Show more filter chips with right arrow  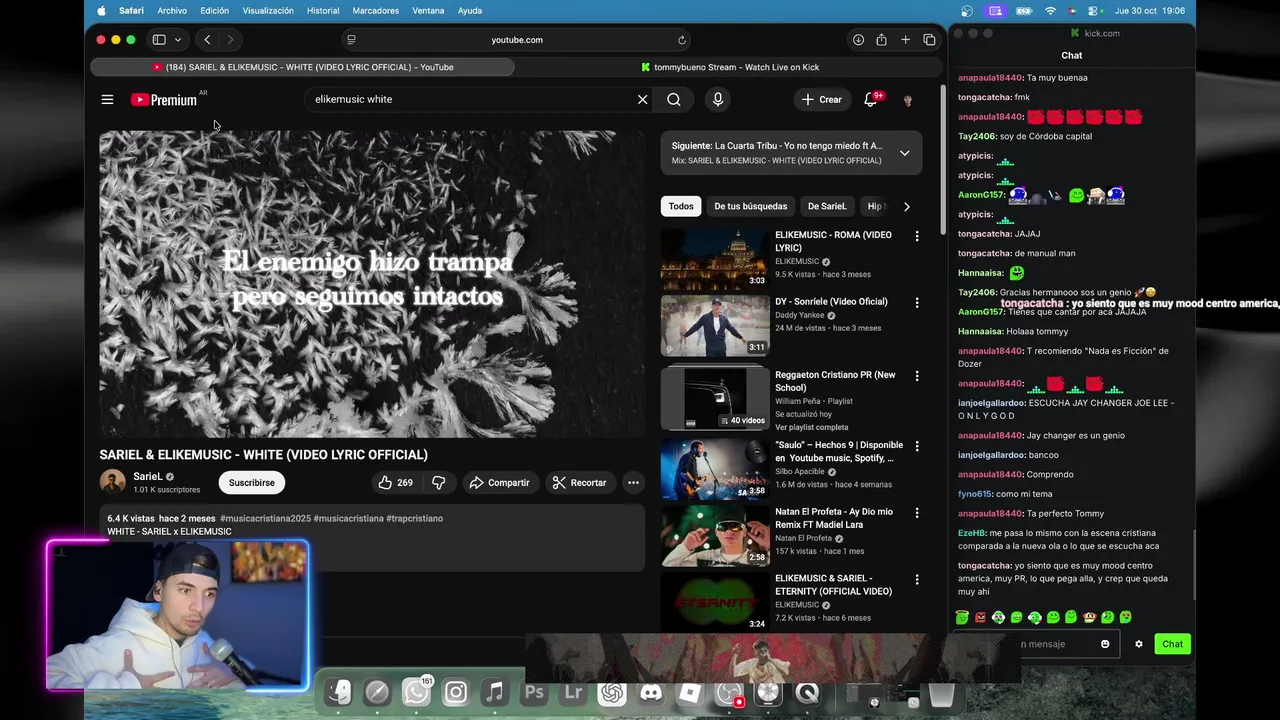pos(907,206)
